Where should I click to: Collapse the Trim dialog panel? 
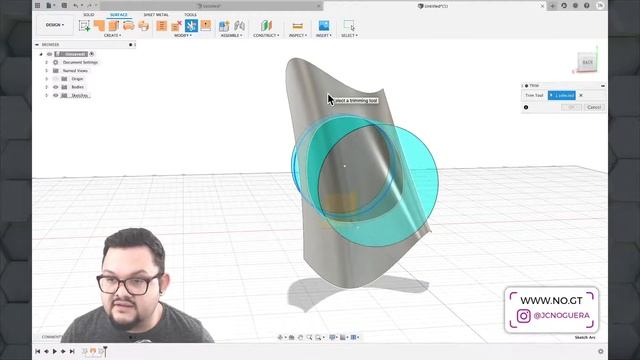(x=602, y=85)
